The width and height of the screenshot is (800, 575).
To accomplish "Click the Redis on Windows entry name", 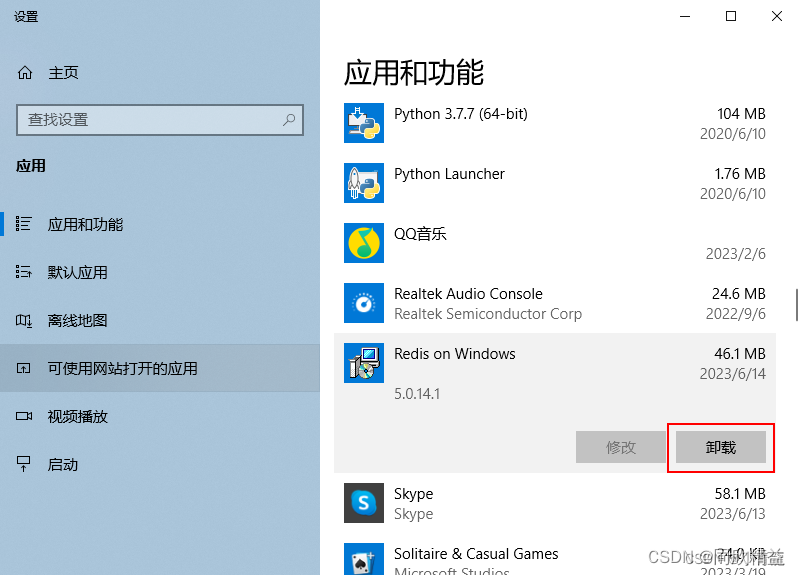I will point(455,354).
